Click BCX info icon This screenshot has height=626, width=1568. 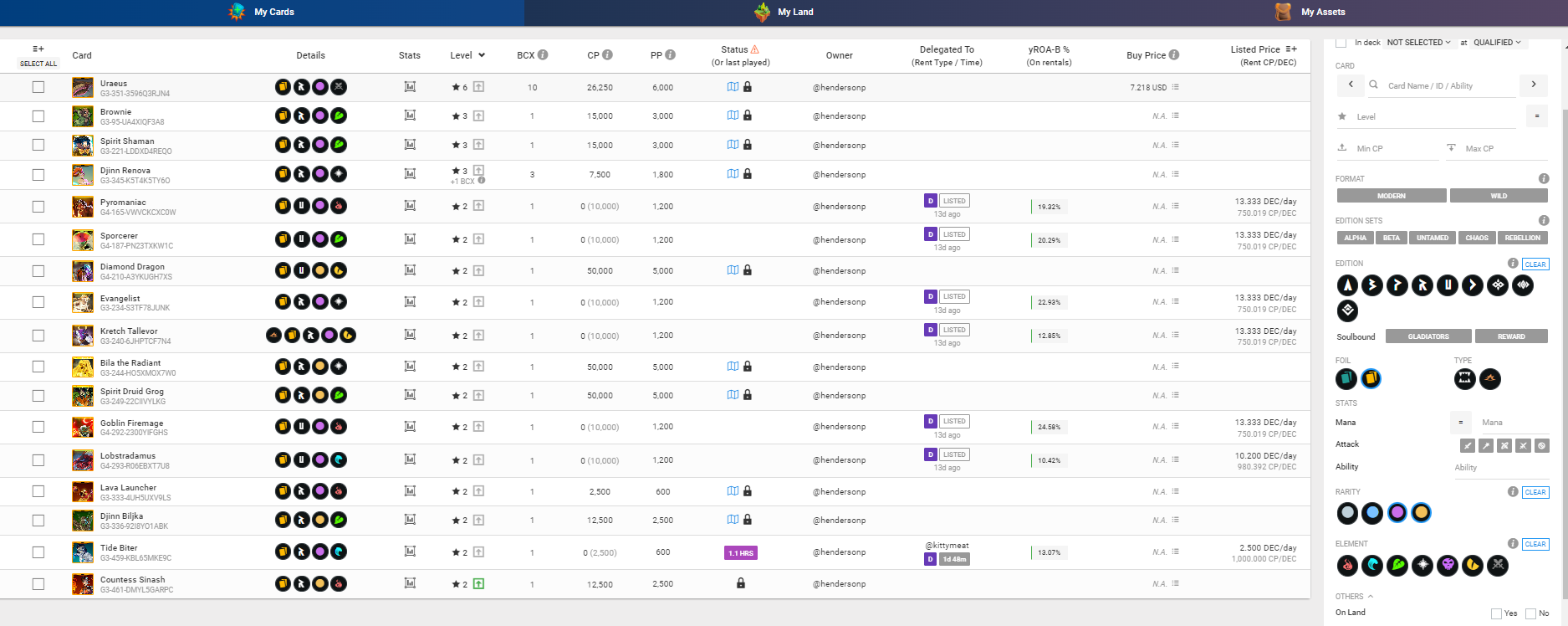[543, 55]
